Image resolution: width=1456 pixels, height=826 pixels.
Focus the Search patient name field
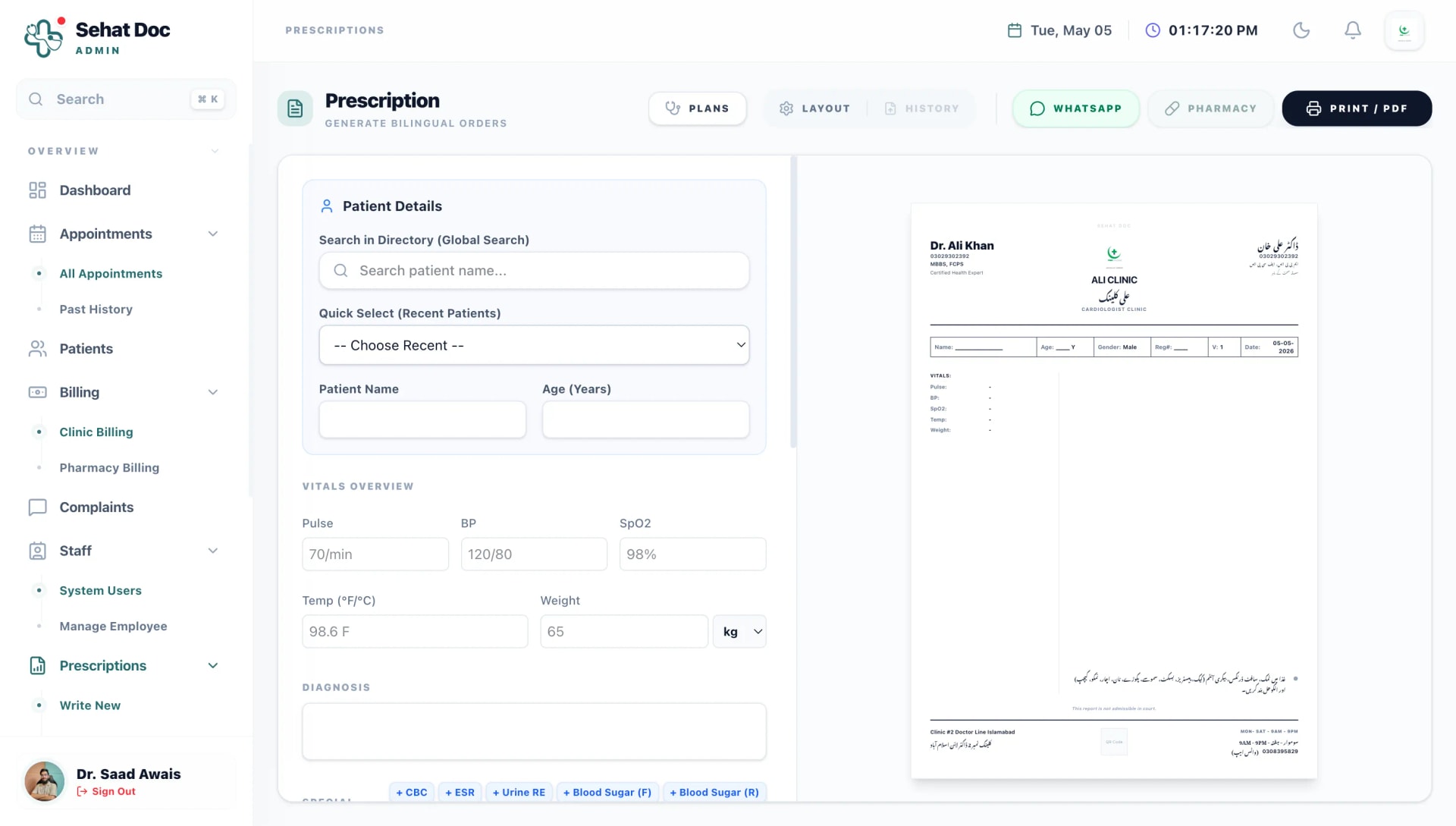click(534, 271)
